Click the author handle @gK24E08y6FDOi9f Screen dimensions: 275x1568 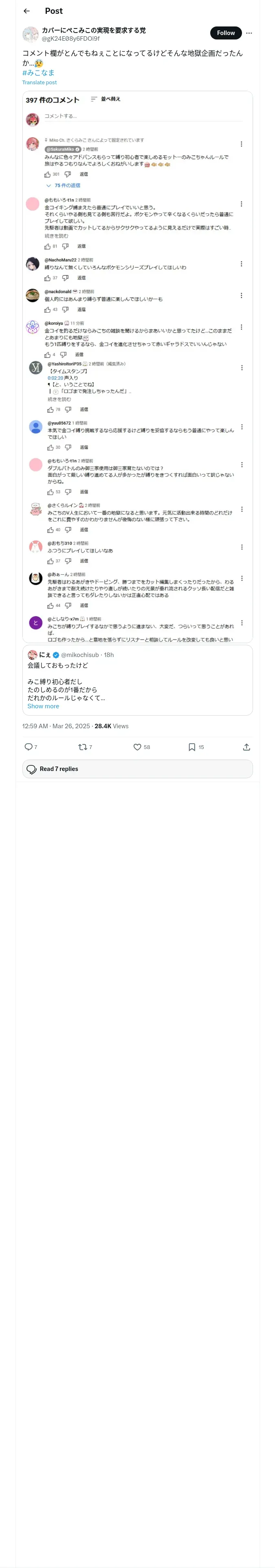pyautogui.click(x=71, y=38)
